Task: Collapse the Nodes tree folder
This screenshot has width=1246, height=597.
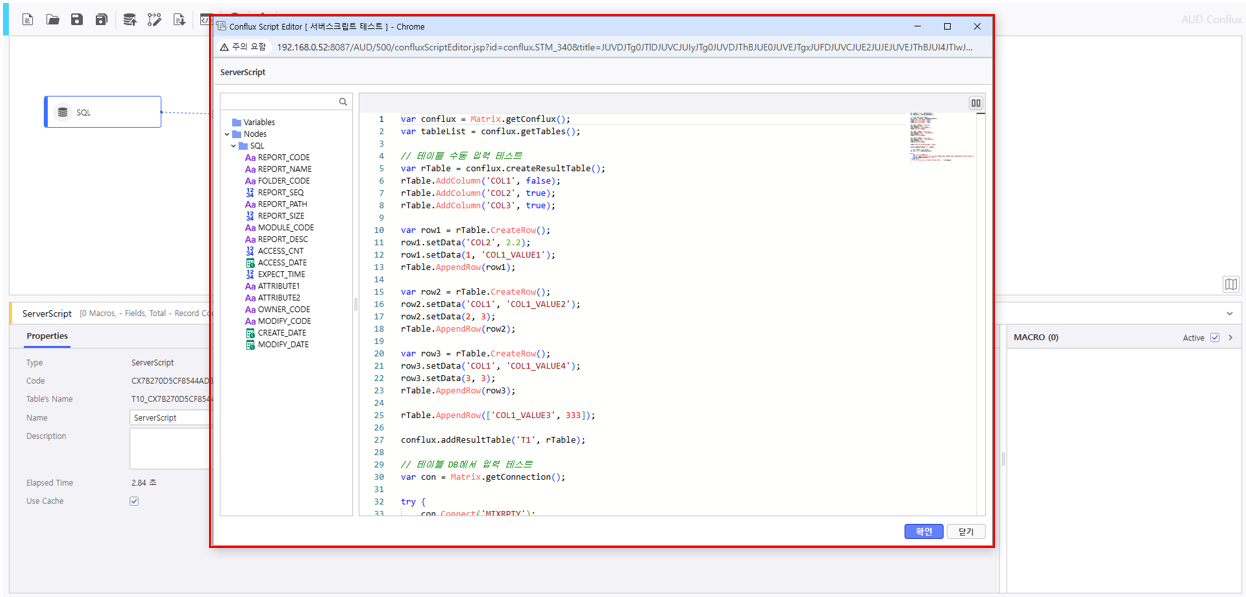Action: [226, 134]
